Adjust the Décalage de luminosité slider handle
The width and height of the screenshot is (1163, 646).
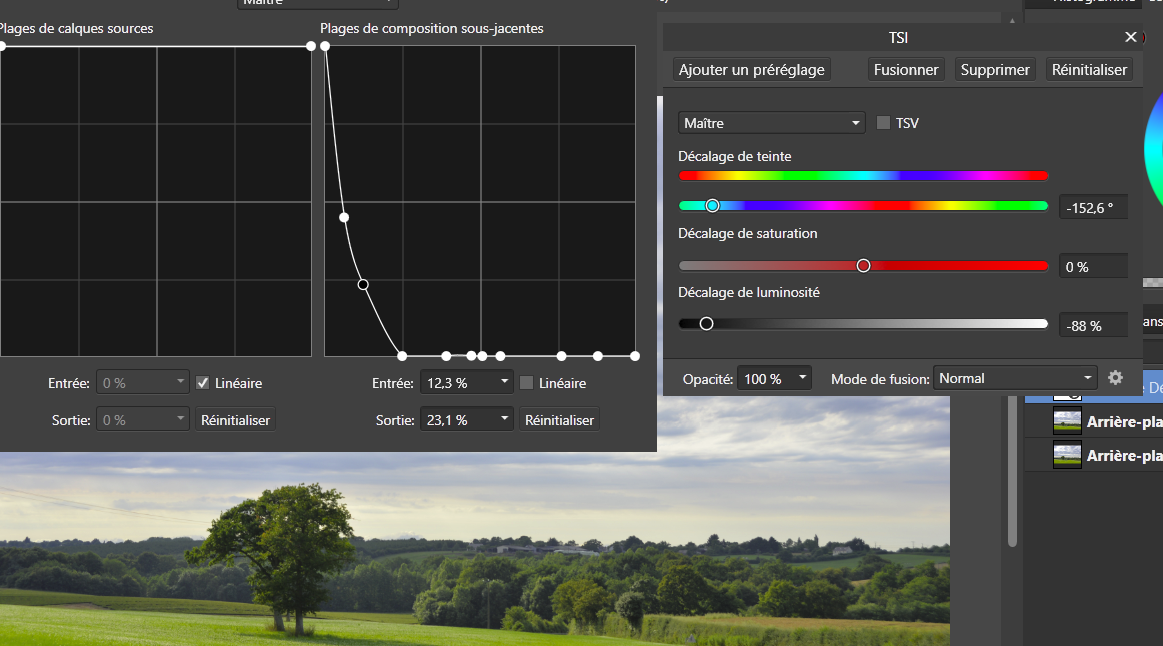click(706, 323)
